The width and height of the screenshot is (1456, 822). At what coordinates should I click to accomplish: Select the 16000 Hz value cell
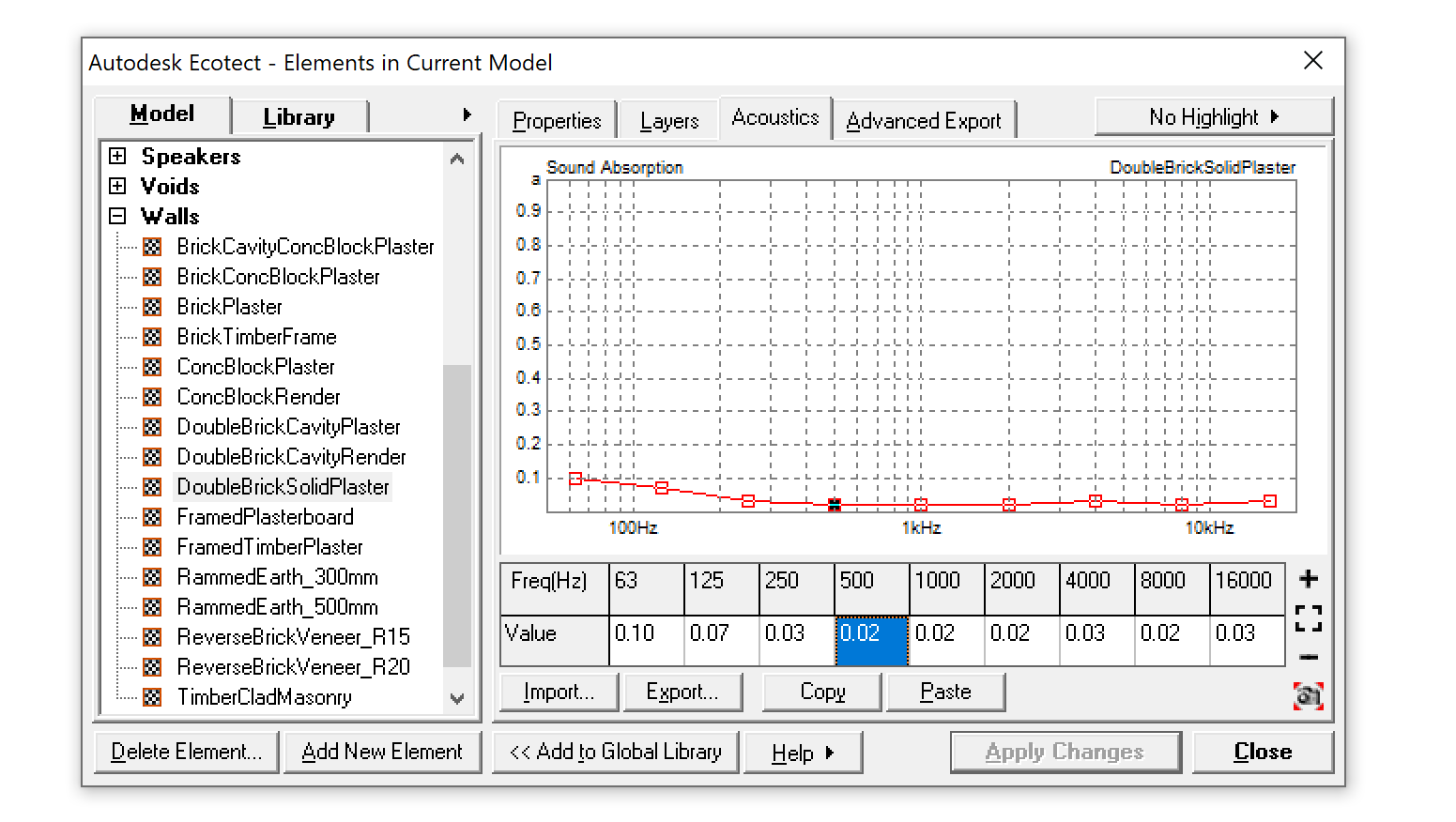tap(1248, 640)
